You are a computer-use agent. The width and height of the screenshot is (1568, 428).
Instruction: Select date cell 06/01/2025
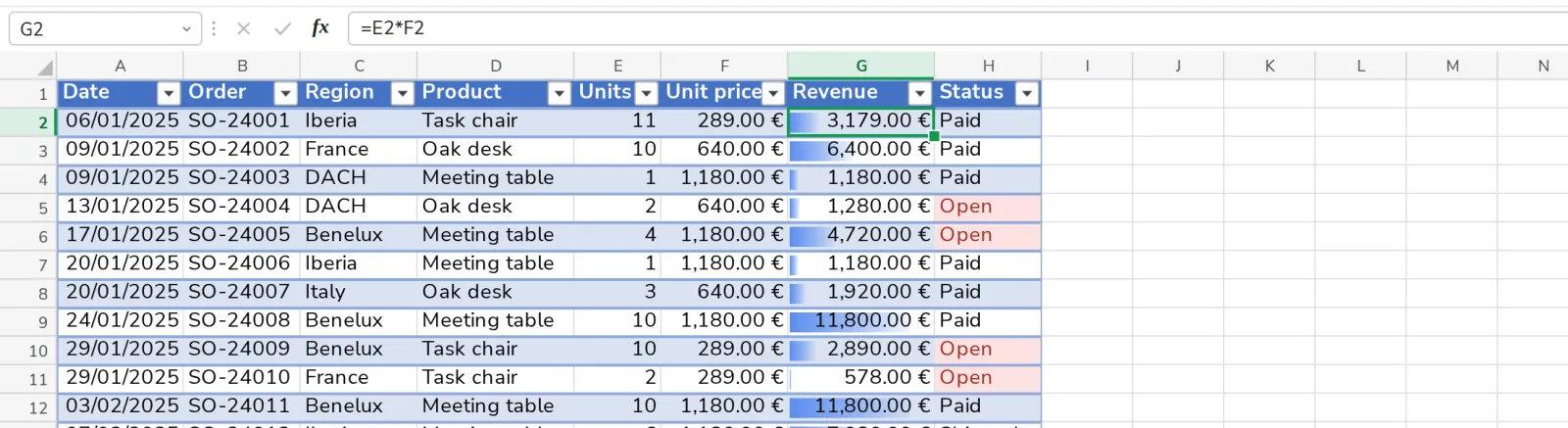tap(121, 121)
